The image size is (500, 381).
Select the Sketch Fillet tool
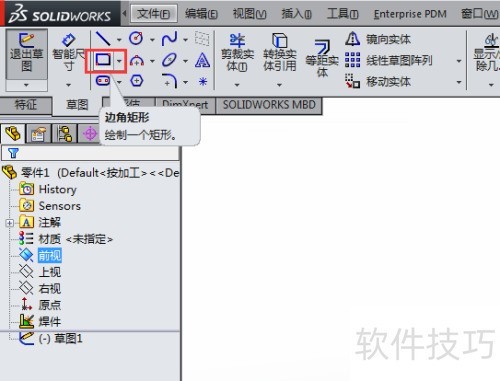[x=170, y=81]
